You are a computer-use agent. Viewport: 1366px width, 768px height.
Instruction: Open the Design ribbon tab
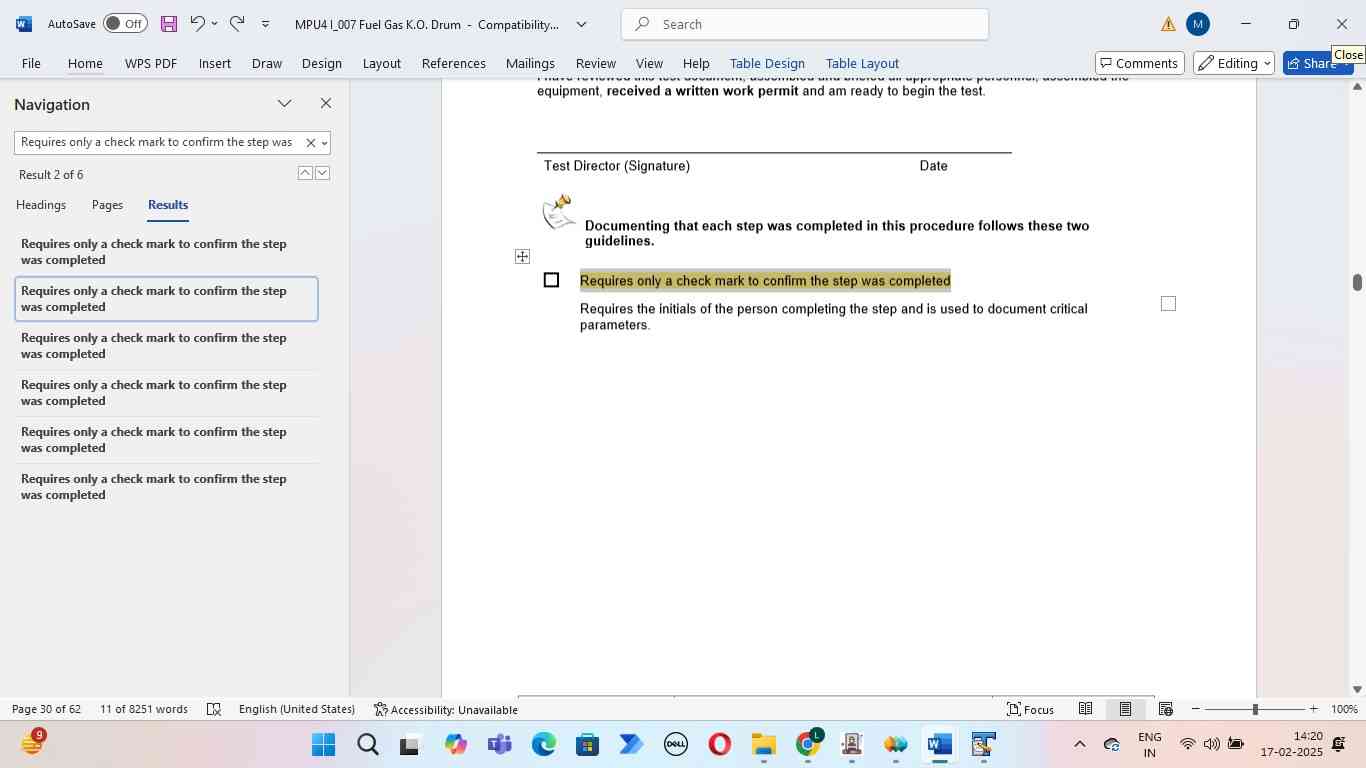click(x=322, y=63)
